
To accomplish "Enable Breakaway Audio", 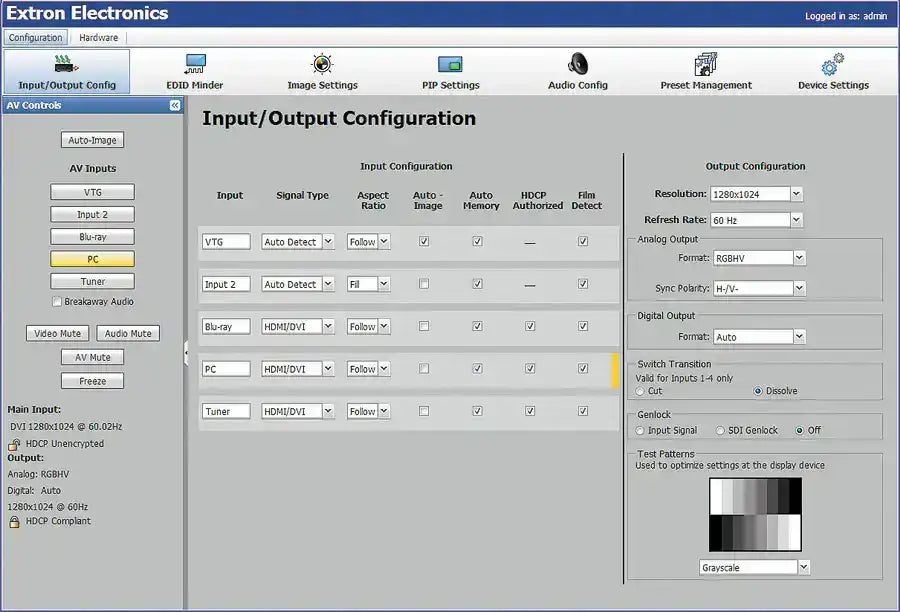I will [x=58, y=302].
